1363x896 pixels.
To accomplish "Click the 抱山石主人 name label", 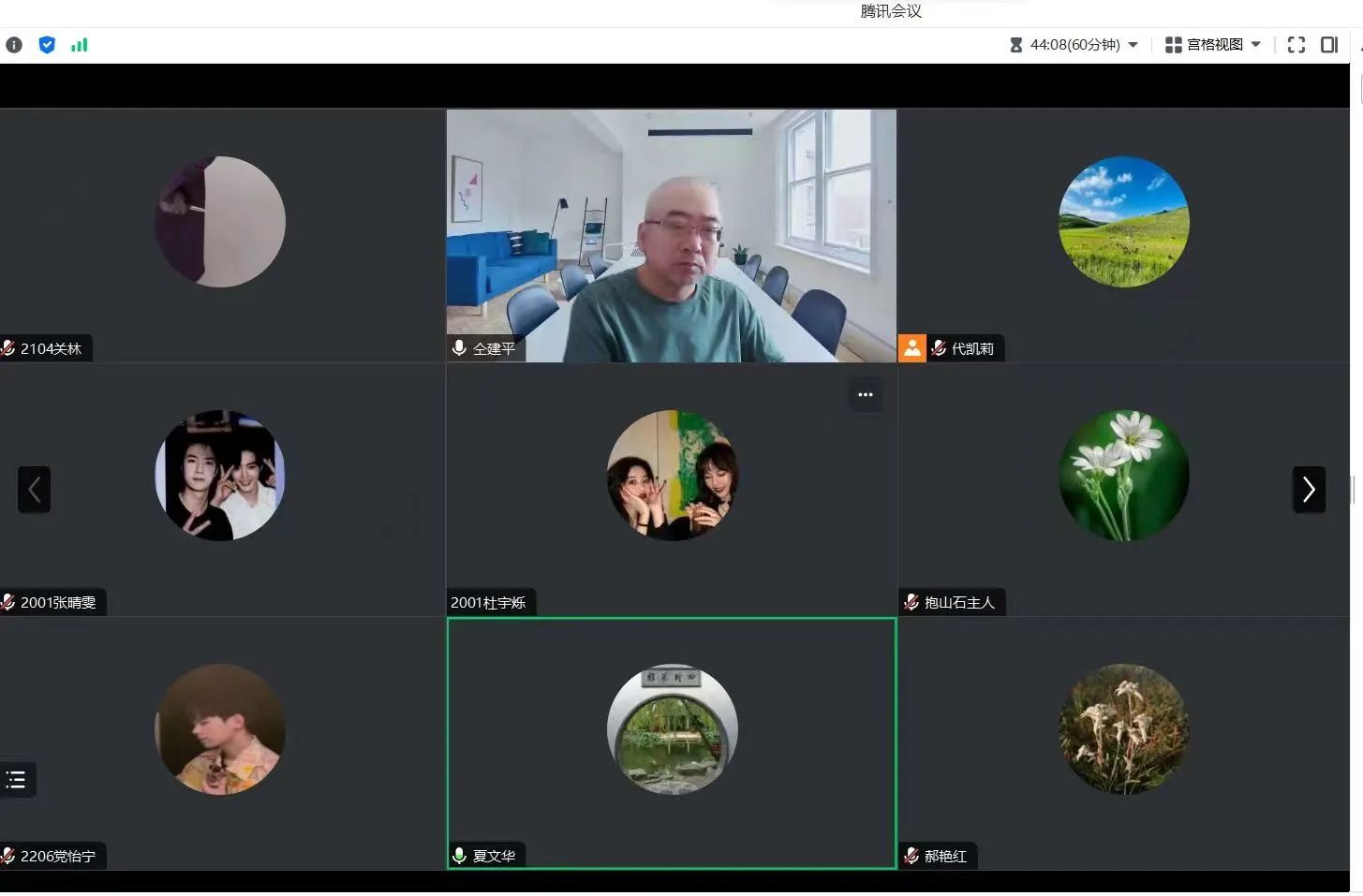I will 959,602.
